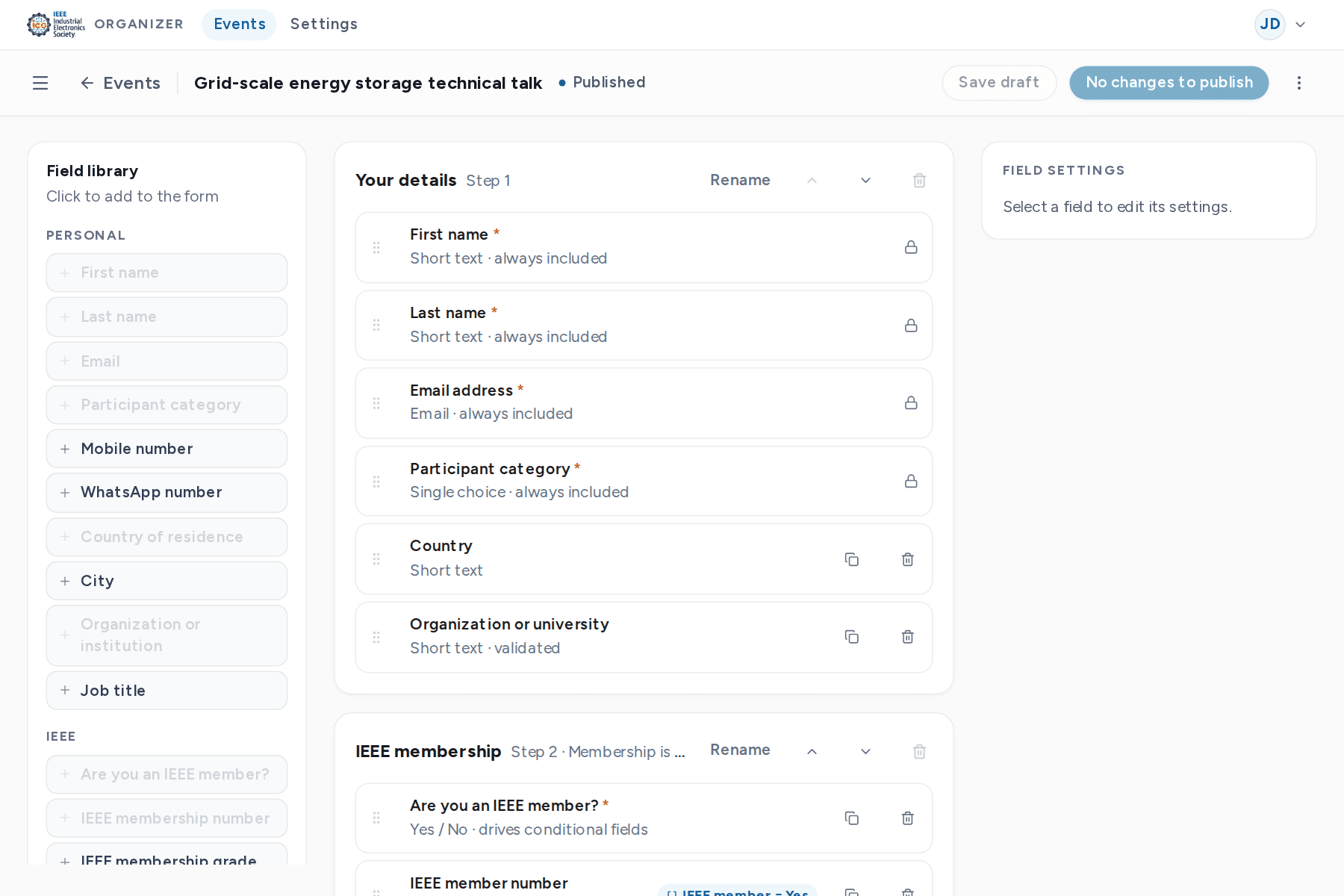
Task: Delete the Are you an IEEE member field
Action: pos(908,818)
